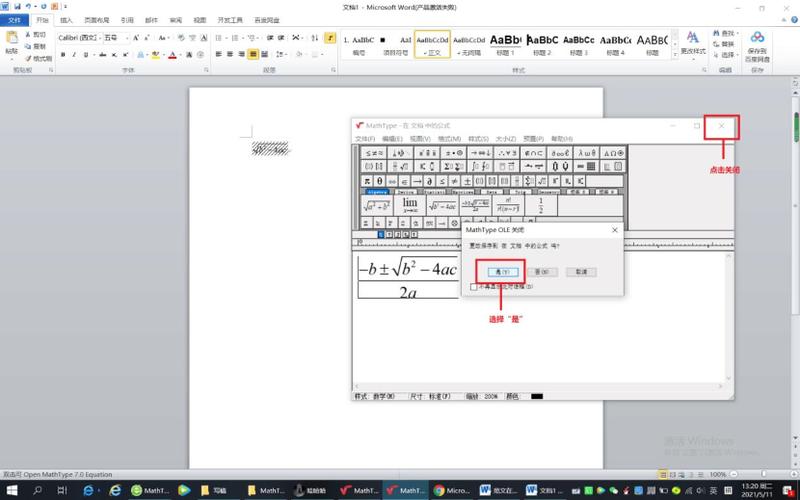Screen dimensions: 800x500
Task: Click the MathType vertical scrollbar
Action: 729,316
